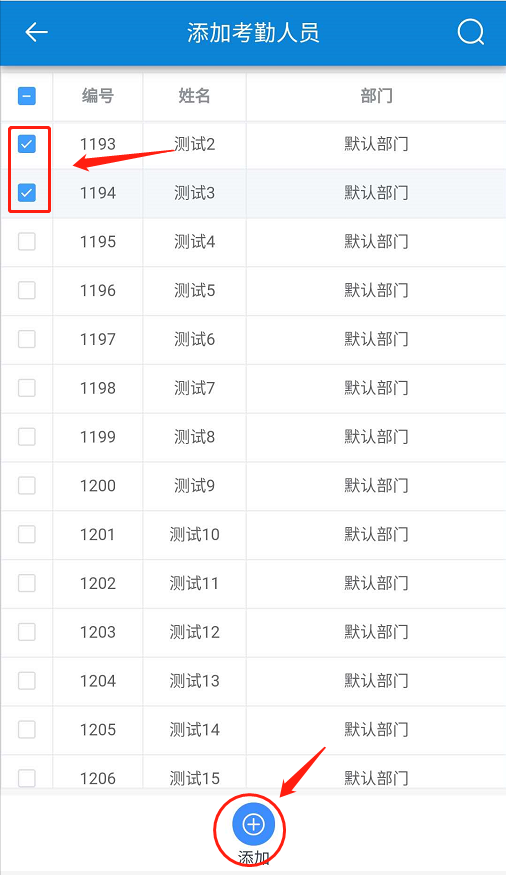The height and width of the screenshot is (875, 506).
Task: Tap the 添加 label below plus button
Action: coord(254,857)
